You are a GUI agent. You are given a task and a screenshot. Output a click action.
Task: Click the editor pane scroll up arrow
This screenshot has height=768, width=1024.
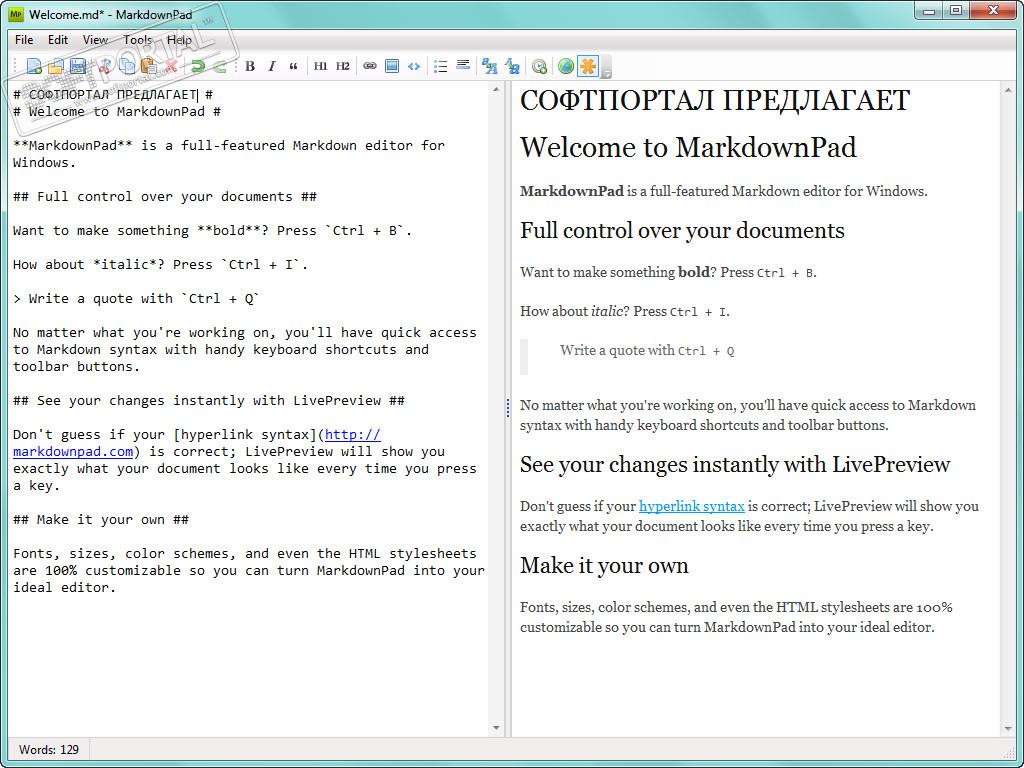tap(496, 89)
